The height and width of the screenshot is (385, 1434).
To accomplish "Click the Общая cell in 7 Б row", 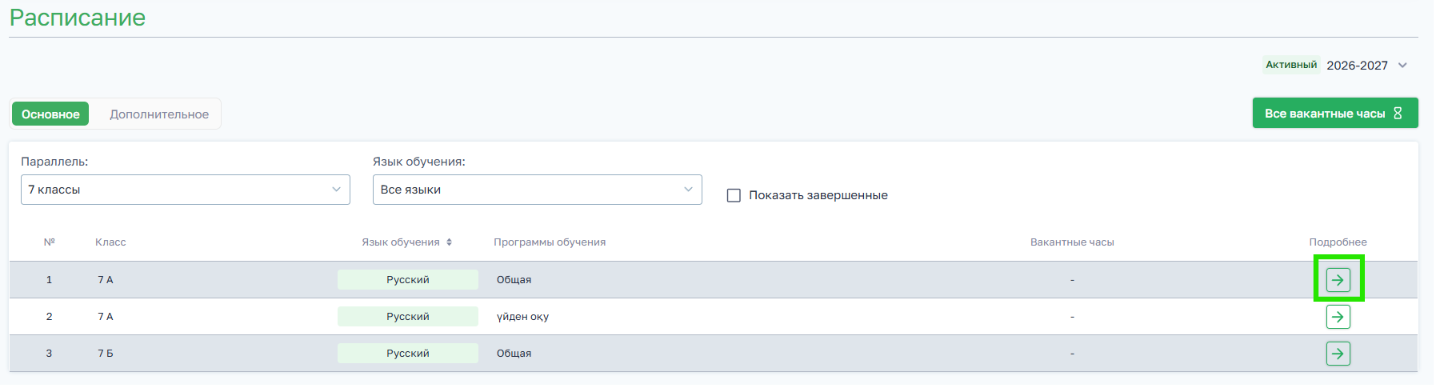I will click(514, 353).
